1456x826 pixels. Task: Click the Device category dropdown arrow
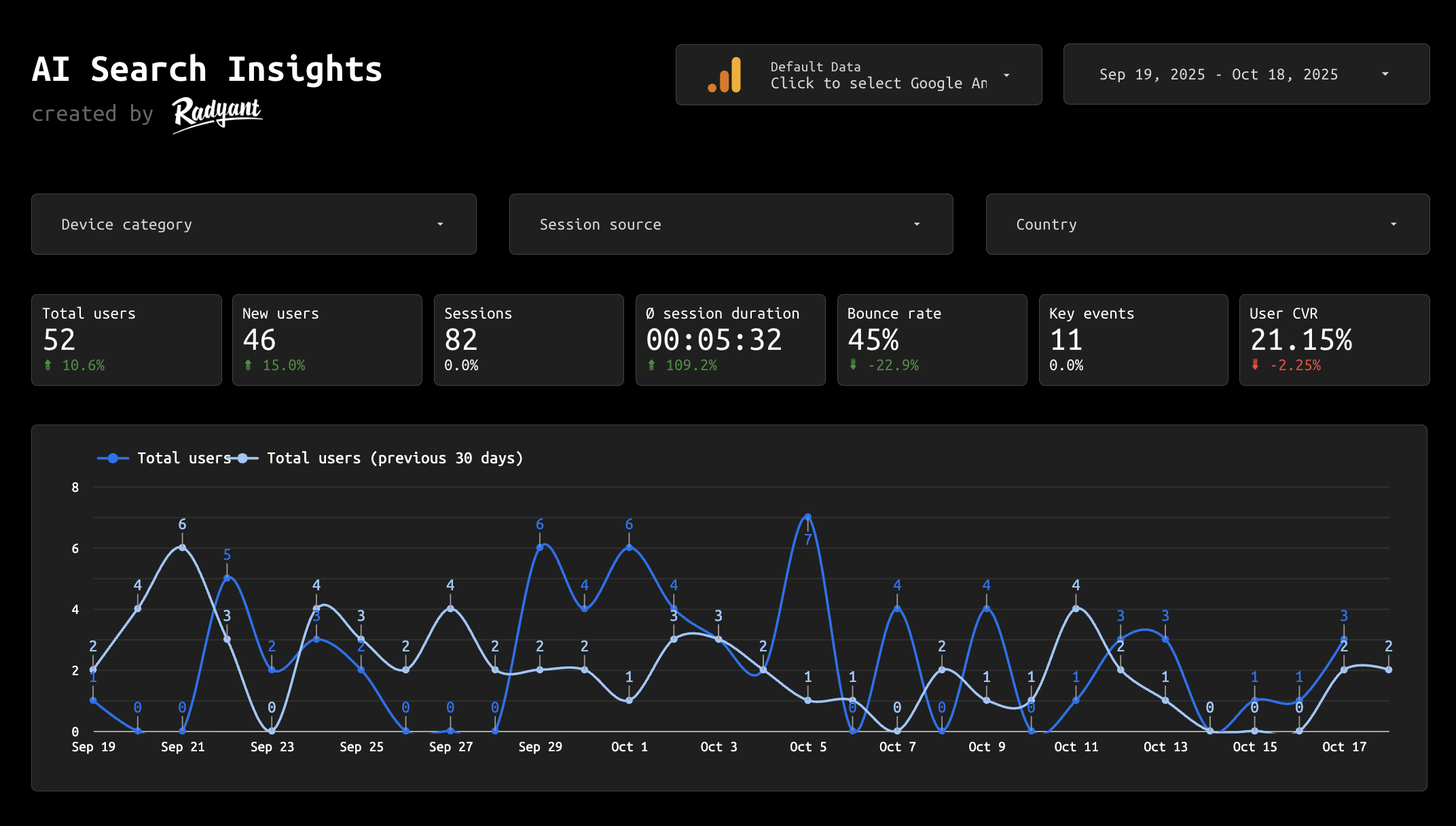(440, 224)
